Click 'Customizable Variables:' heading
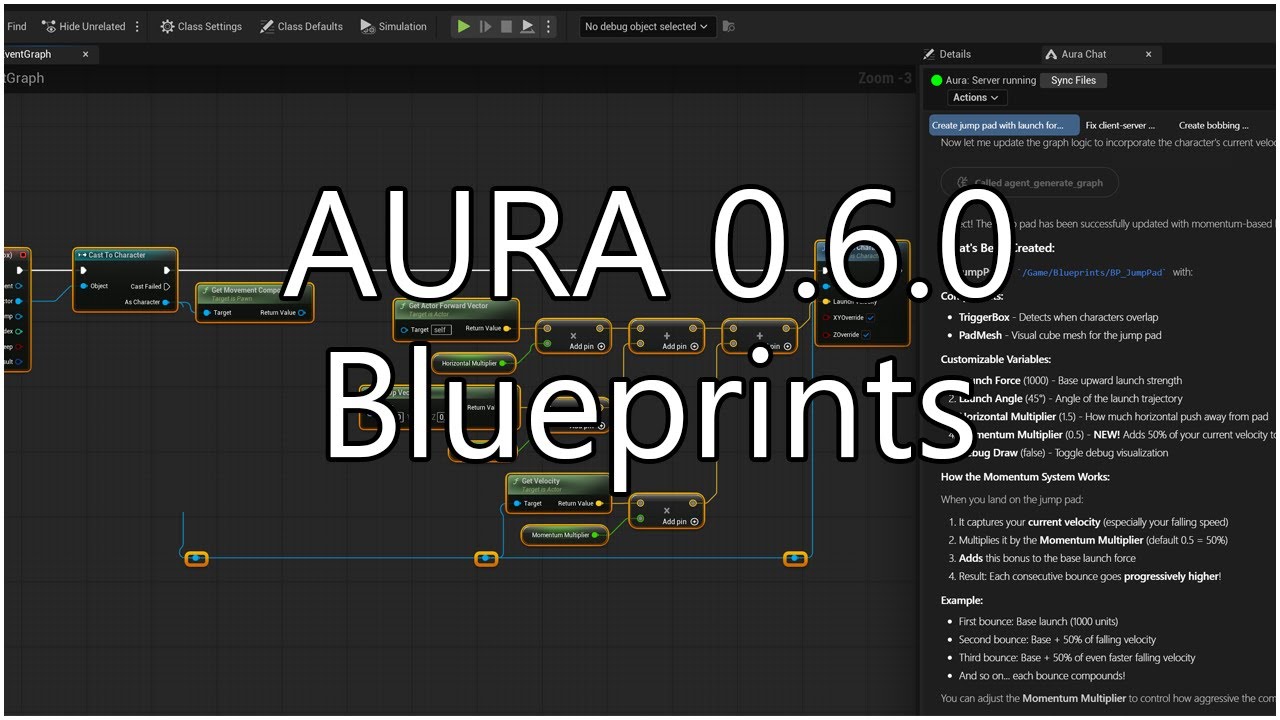Image resolution: width=1280 pixels, height=720 pixels. click(x=996, y=359)
